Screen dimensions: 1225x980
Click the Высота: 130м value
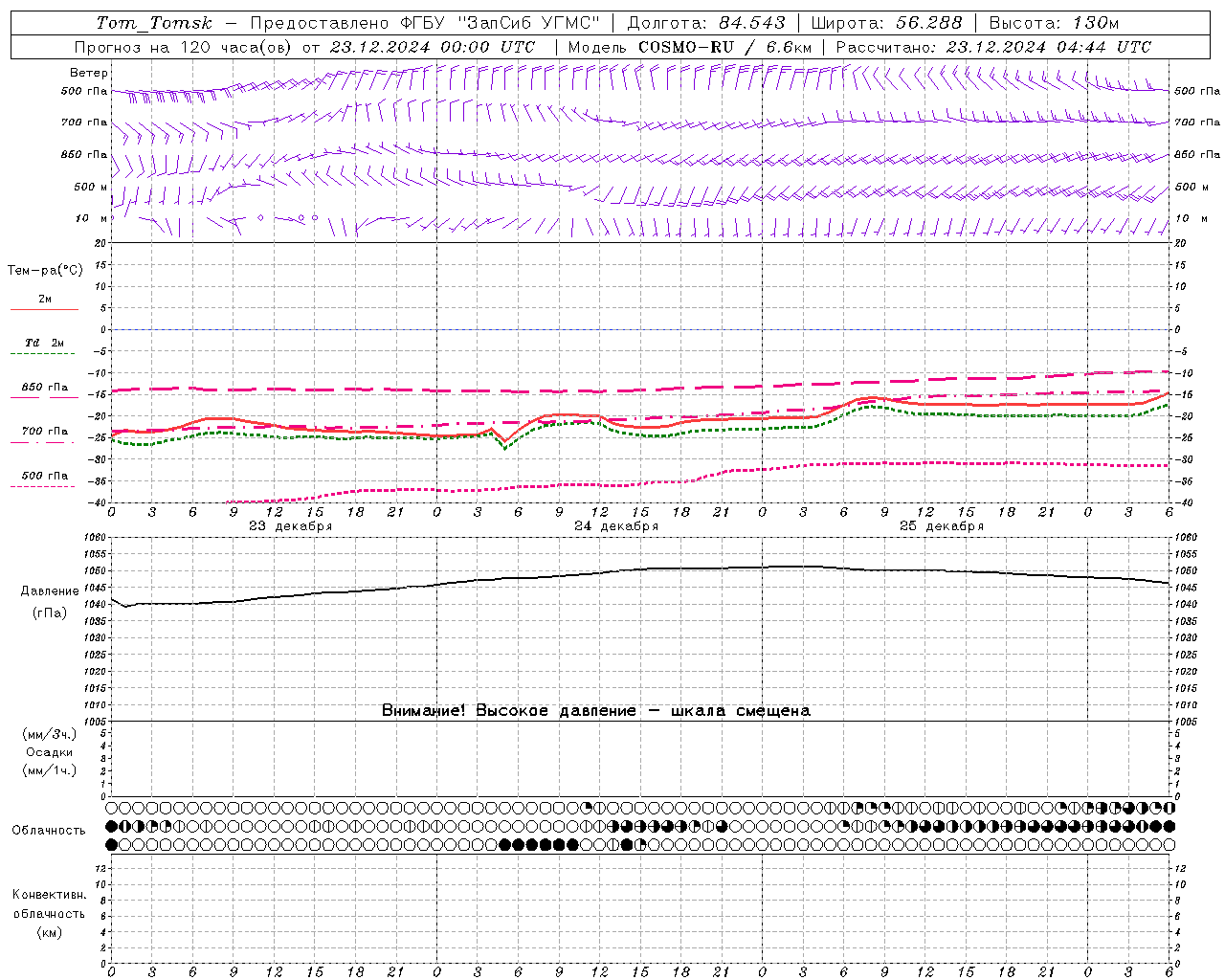tap(1054, 23)
